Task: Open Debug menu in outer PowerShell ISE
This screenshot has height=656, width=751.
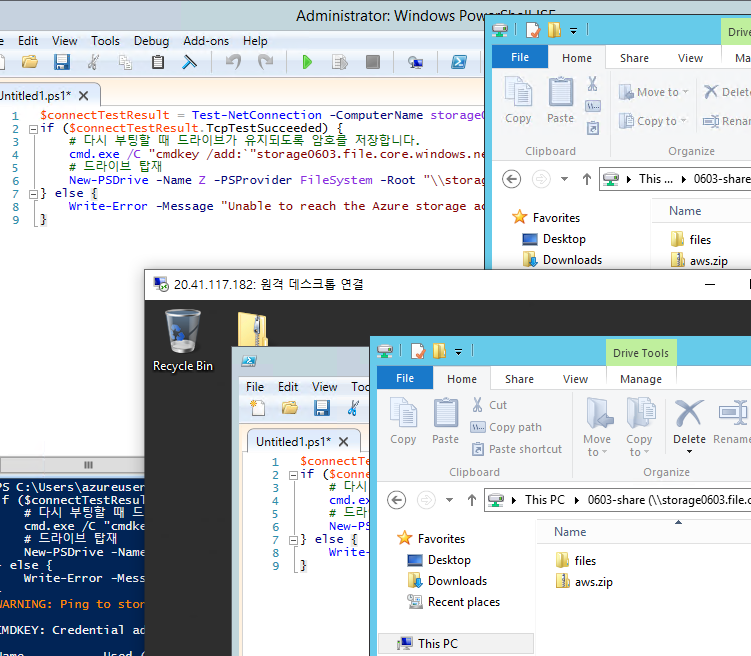Action: 151,41
